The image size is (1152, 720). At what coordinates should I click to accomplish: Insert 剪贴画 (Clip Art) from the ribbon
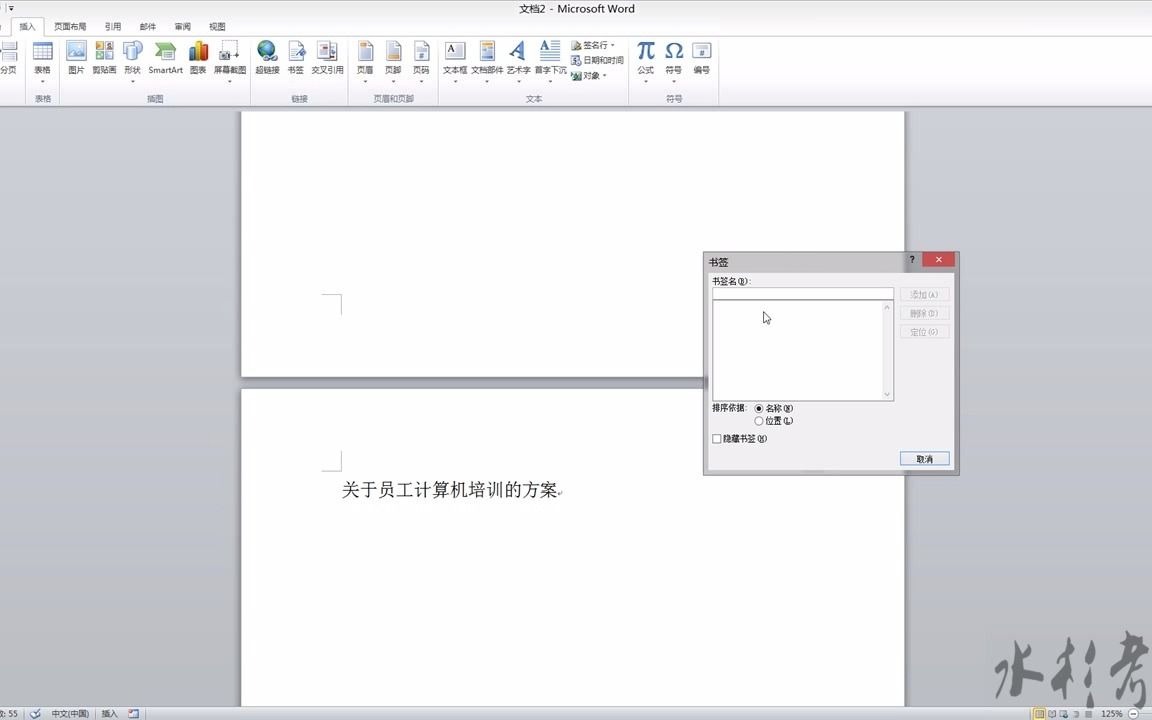click(104, 58)
